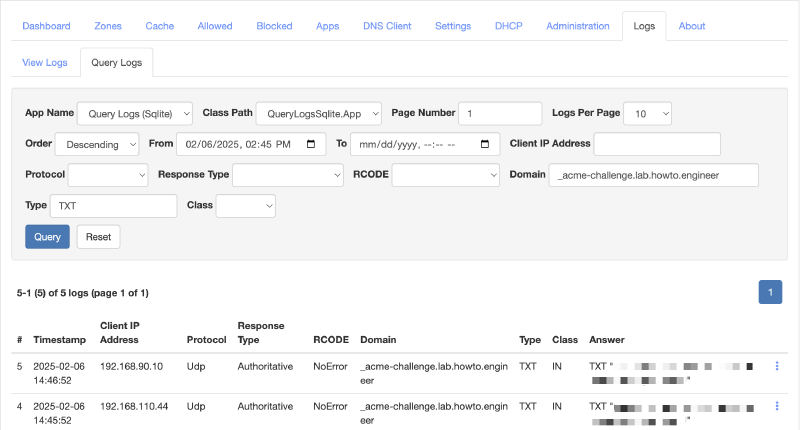
Task: Select pagination page 1 button
Action: coord(770,292)
